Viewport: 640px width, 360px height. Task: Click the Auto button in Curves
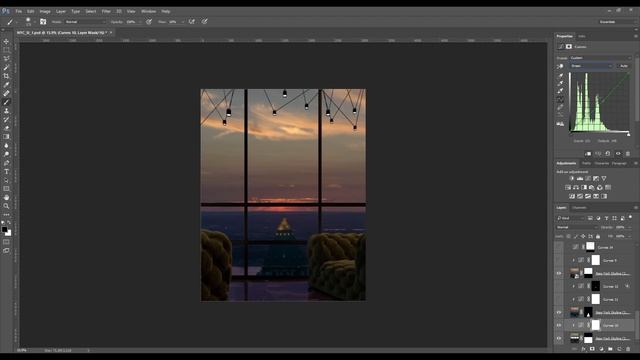624,66
